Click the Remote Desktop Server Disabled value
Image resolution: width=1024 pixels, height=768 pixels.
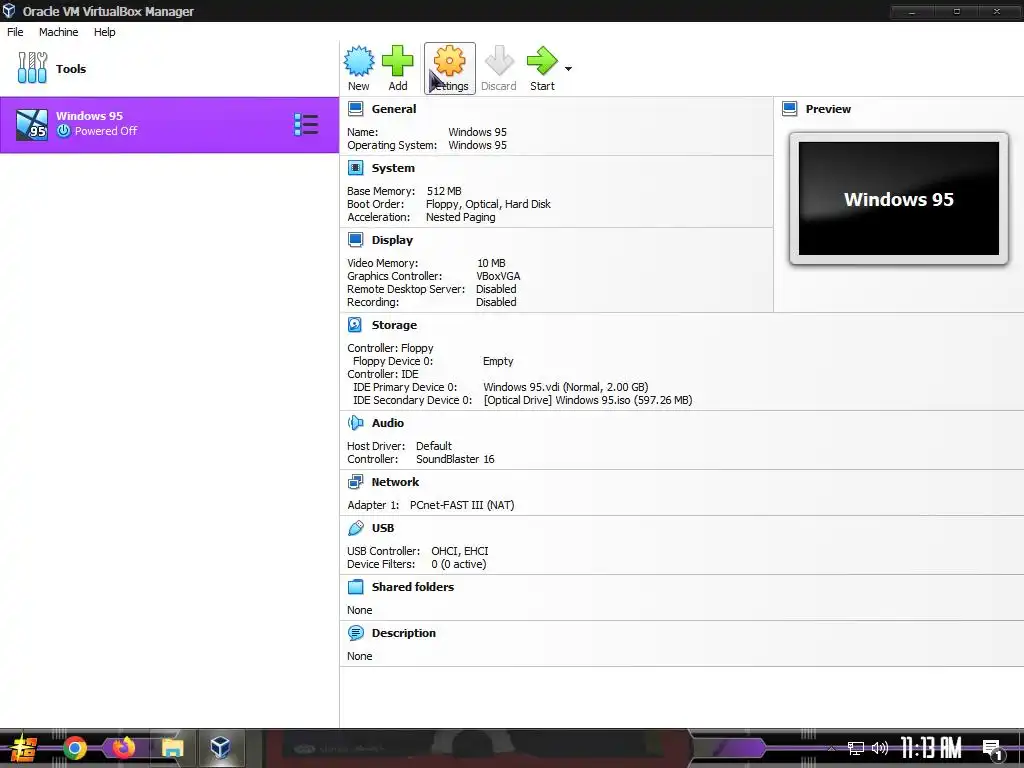point(496,289)
